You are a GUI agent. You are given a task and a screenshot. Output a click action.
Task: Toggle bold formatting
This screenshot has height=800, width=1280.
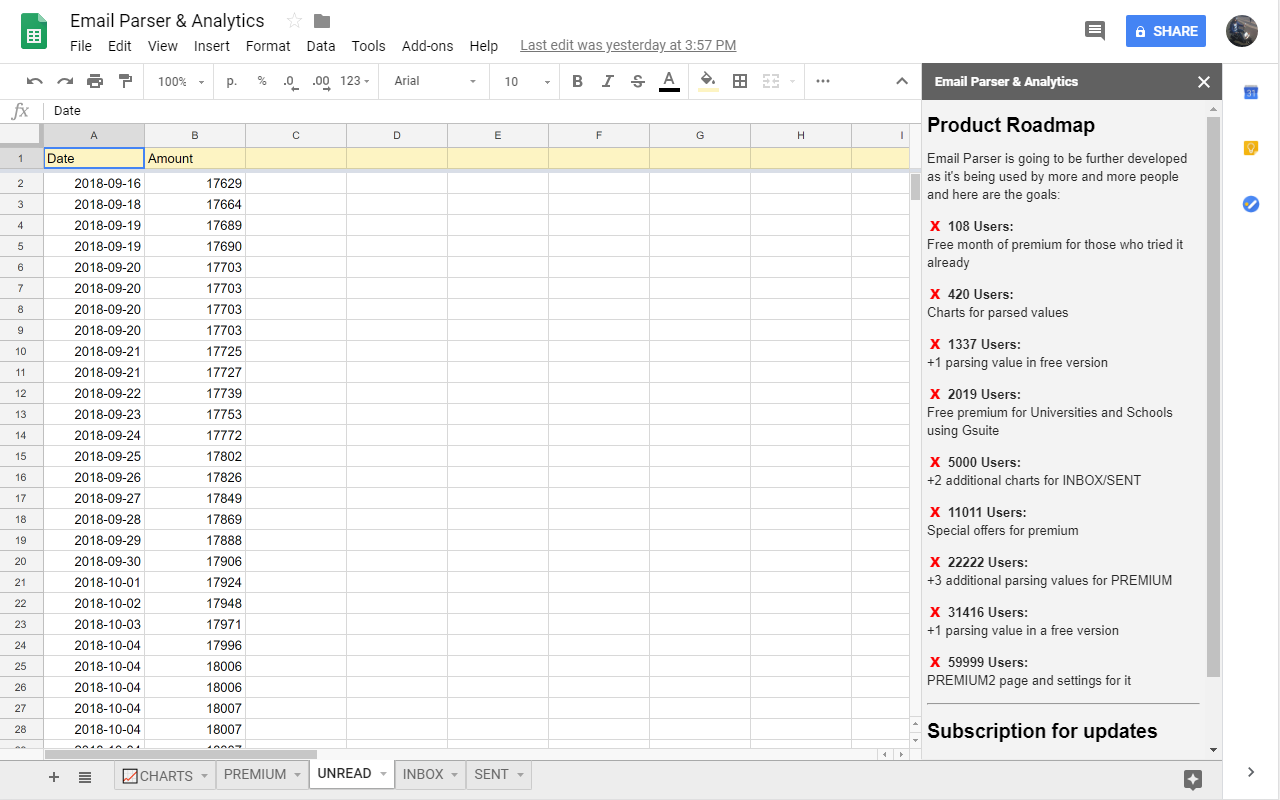[577, 81]
